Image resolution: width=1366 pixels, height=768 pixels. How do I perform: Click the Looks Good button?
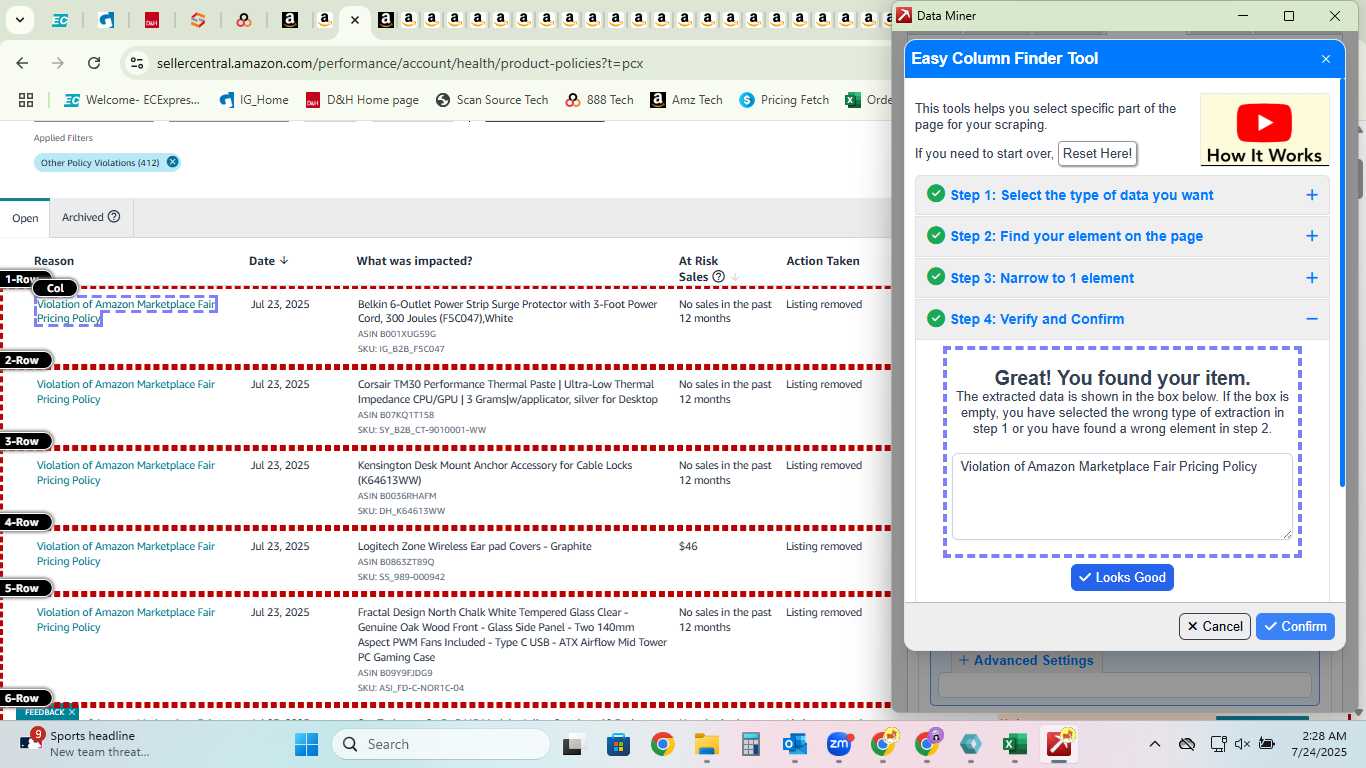1122,577
